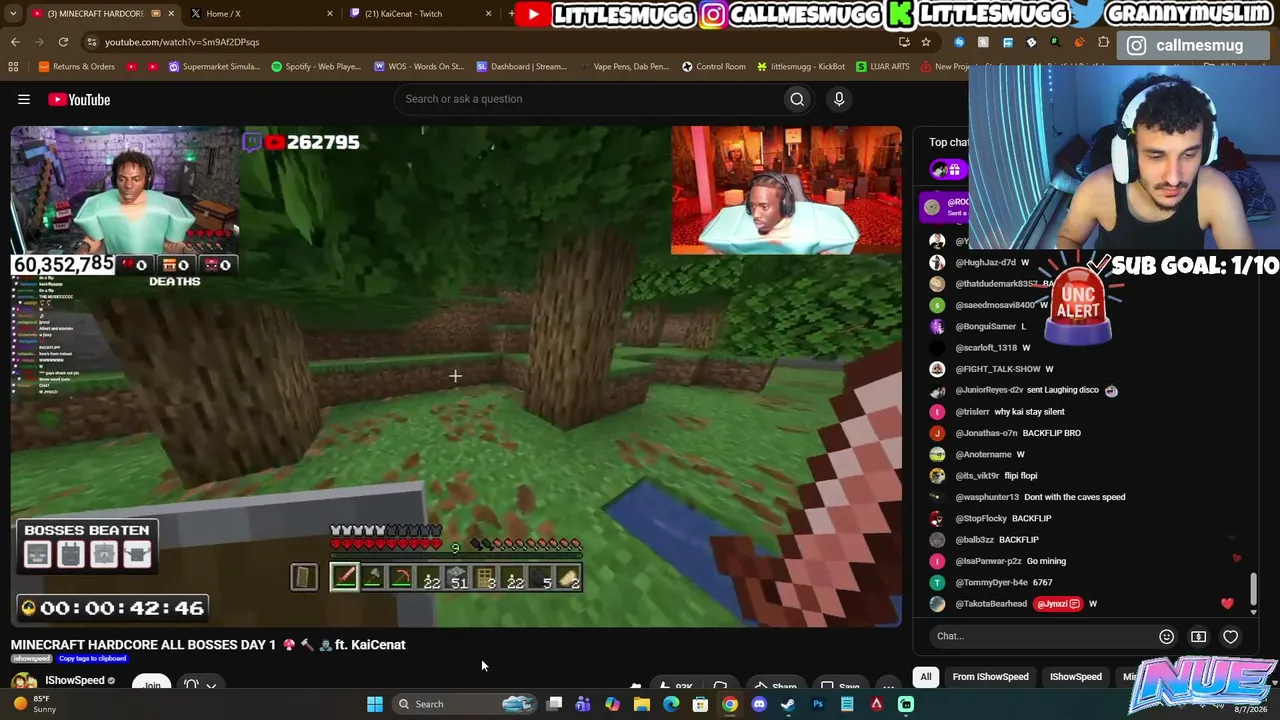
Task: Select the From IShowSpeed filter chip
Action: pyautogui.click(x=990, y=677)
